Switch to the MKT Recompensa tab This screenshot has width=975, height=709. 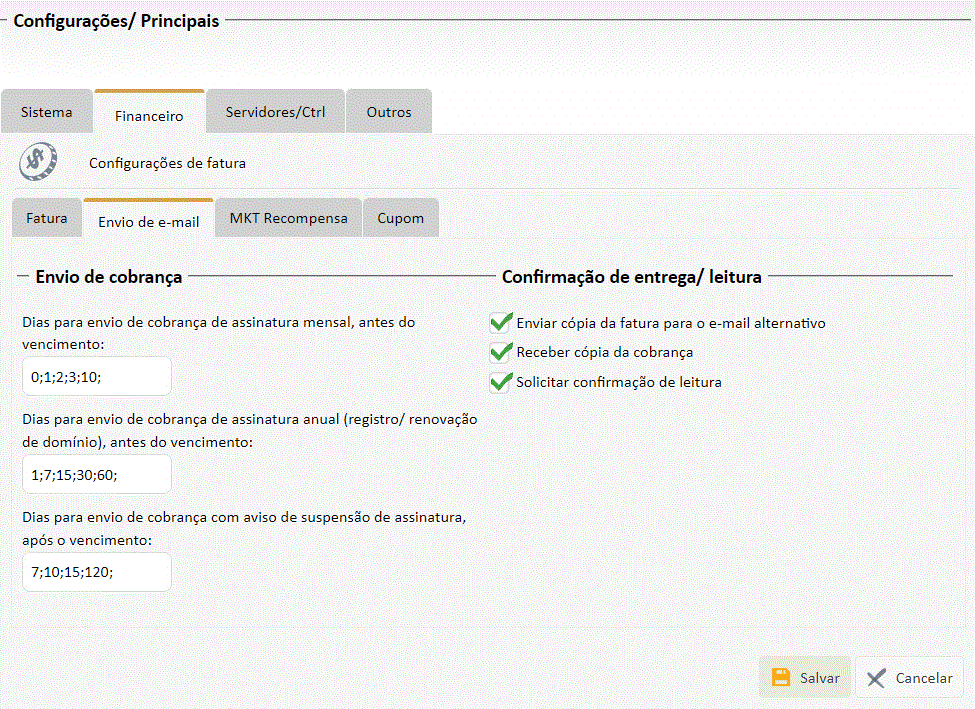288,218
